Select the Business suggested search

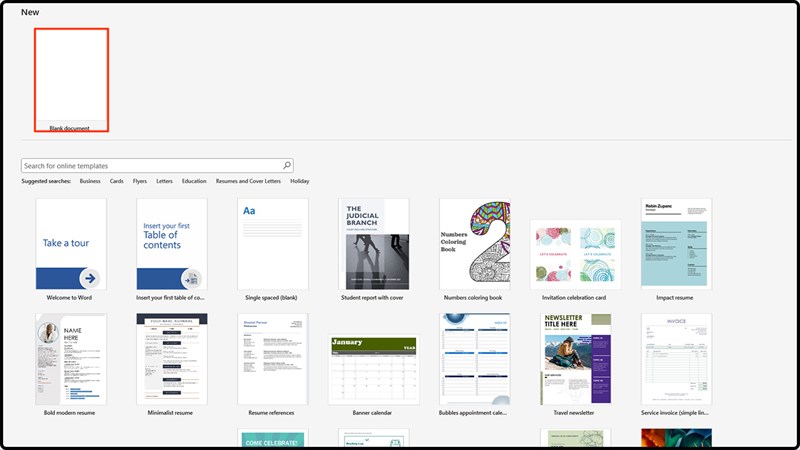[90, 181]
